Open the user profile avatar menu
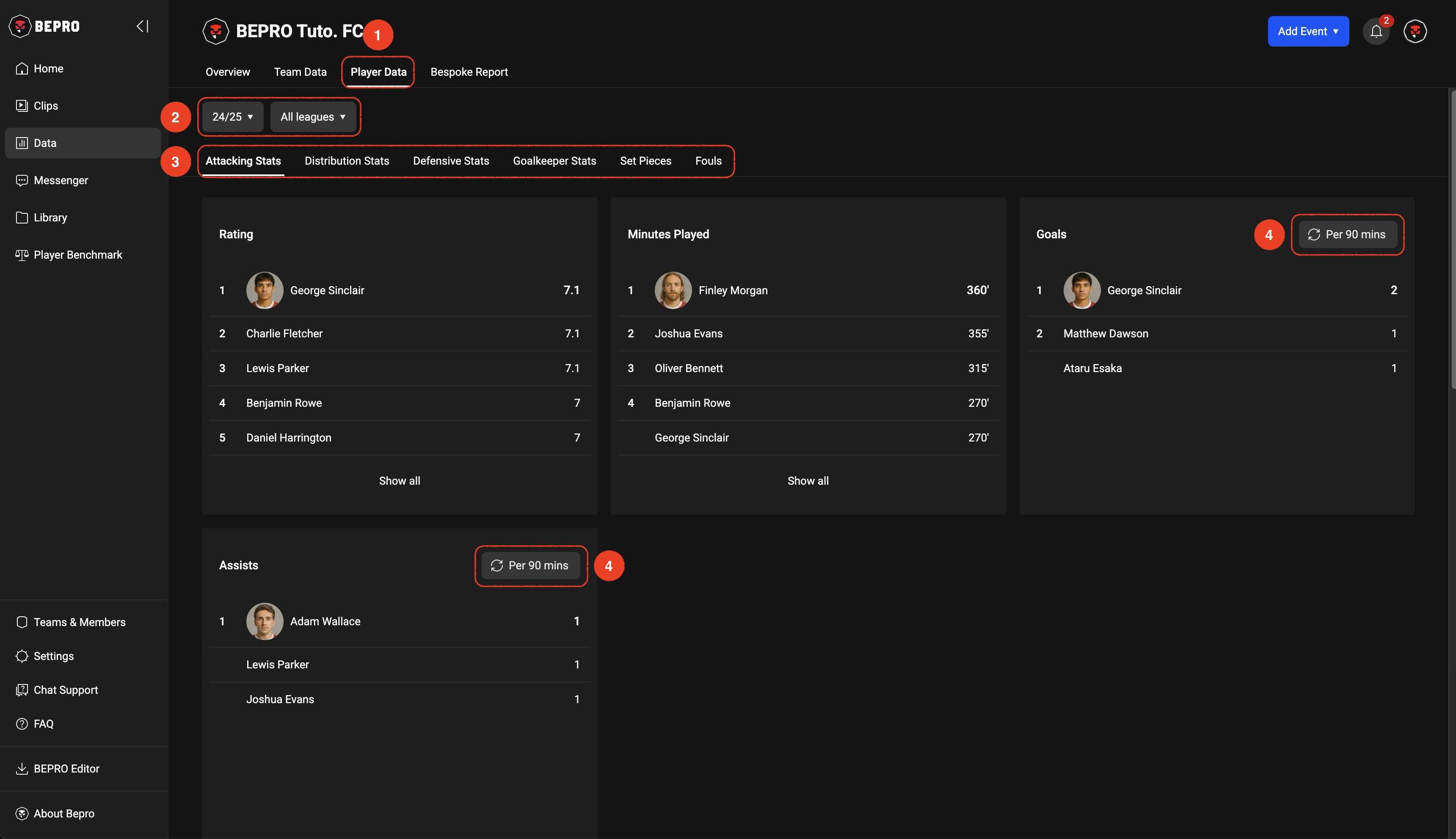 1415,32
